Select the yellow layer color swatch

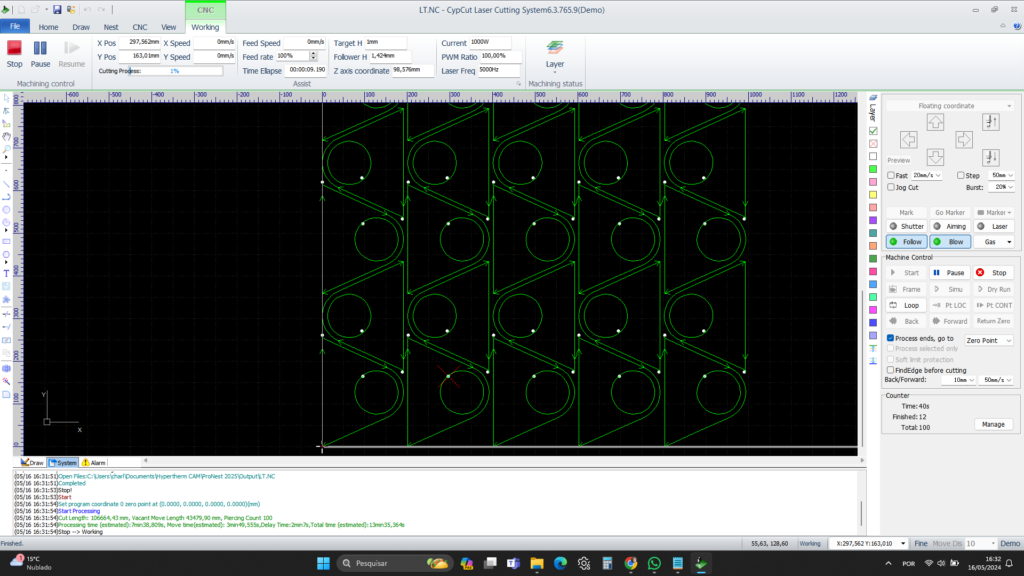click(873, 193)
